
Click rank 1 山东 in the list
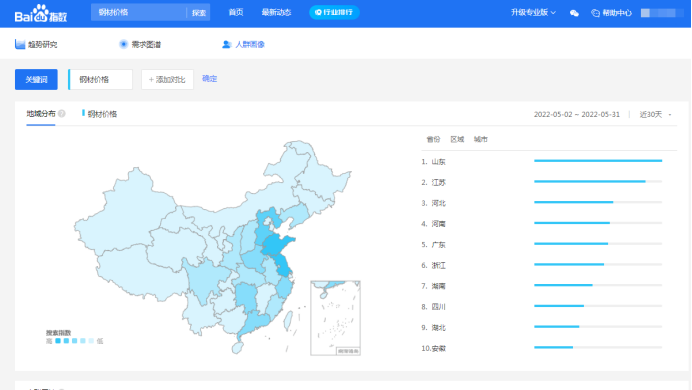pyautogui.click(x=433, y=162)
